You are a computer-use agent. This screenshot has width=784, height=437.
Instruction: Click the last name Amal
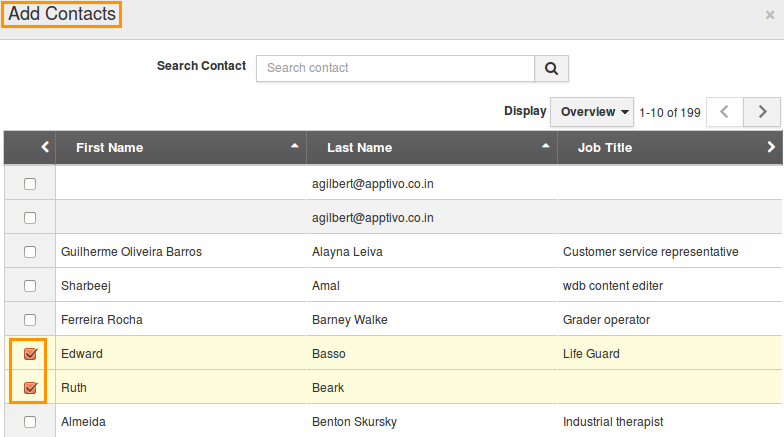coord(326,286)
